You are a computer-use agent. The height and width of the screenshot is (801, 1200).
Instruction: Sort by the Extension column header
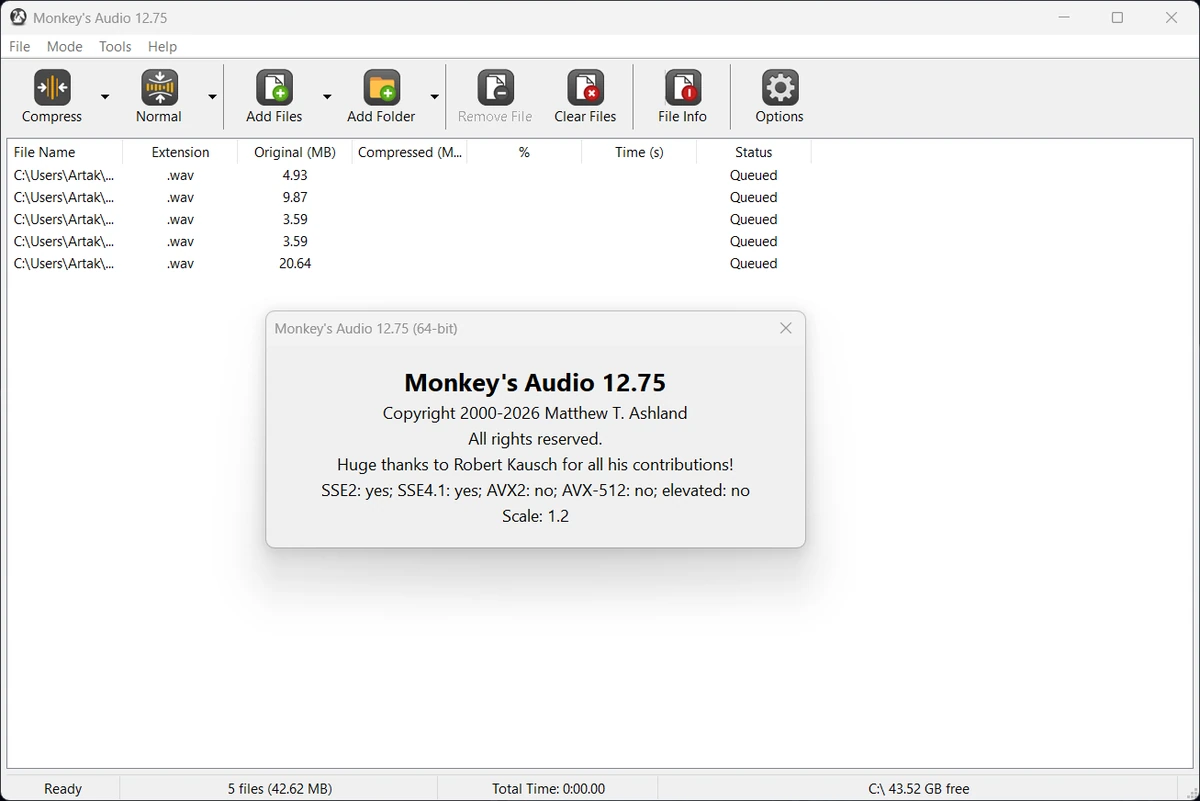180,152
